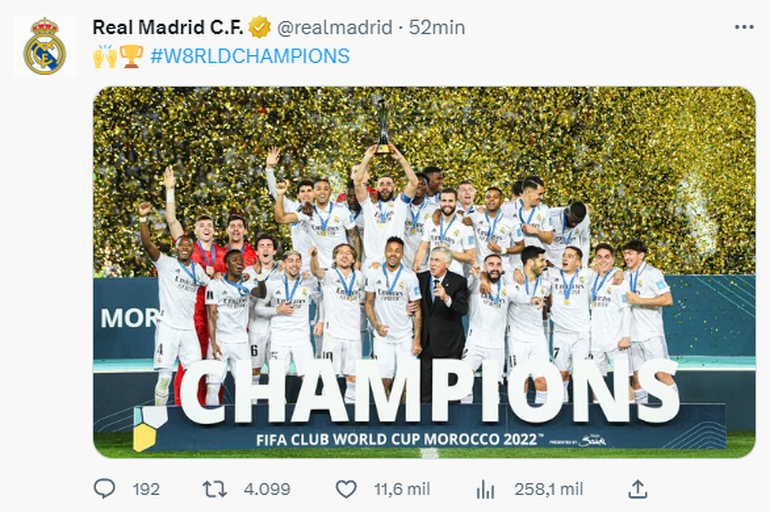The image size is (770, 512).
Task: Open the #W8RLDCHAMPIONS hashtag link
Action: tap(250, 56)
